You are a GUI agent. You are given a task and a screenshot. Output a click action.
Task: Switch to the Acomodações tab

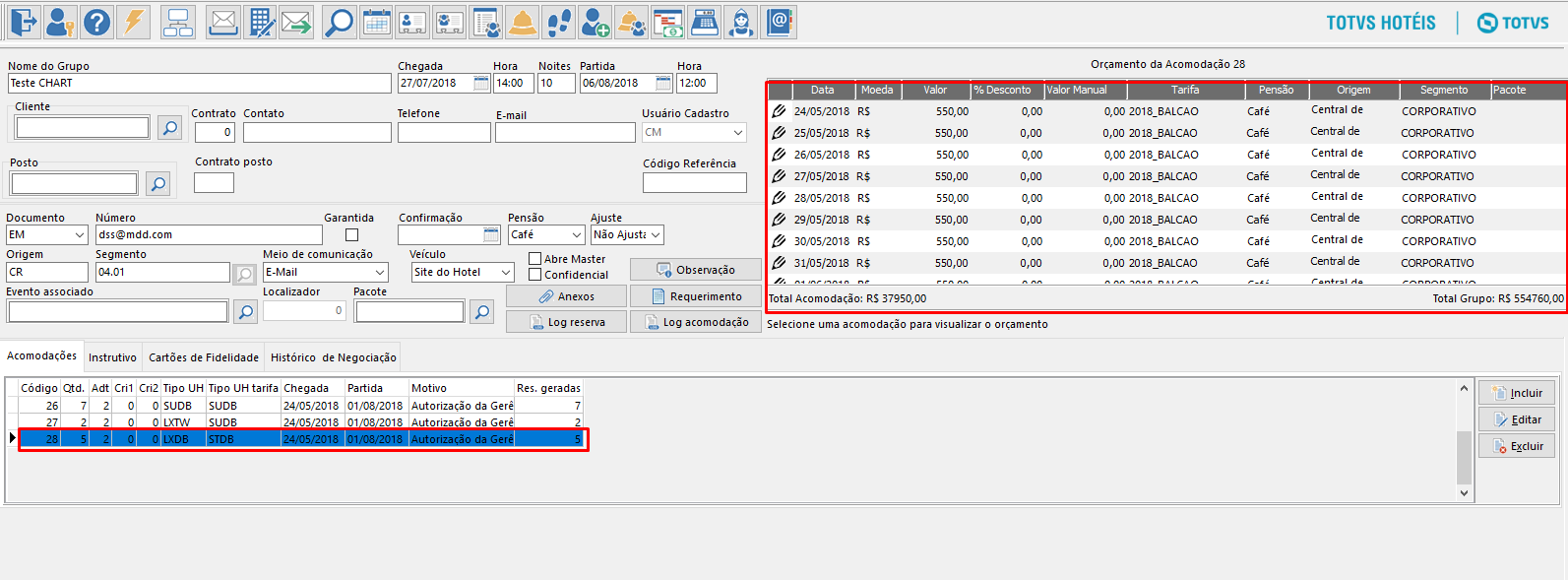click(x=41, y=356)
